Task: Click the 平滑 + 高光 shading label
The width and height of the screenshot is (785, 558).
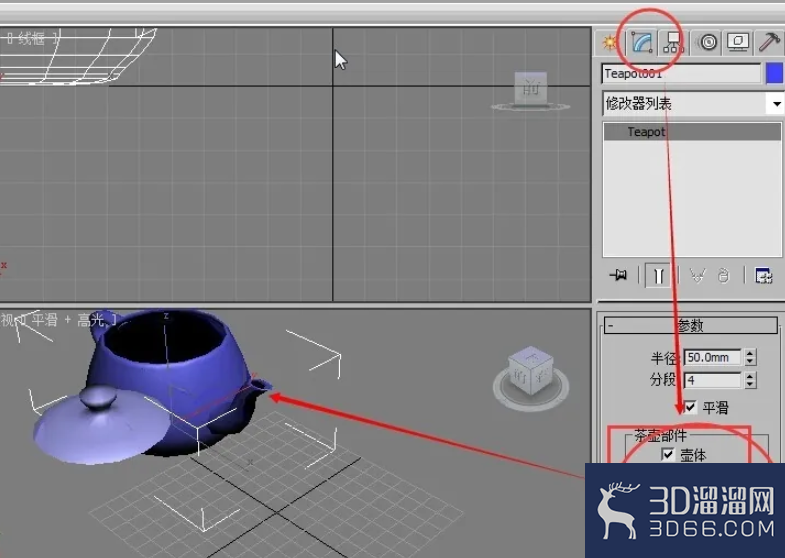Action: [67, 320]
